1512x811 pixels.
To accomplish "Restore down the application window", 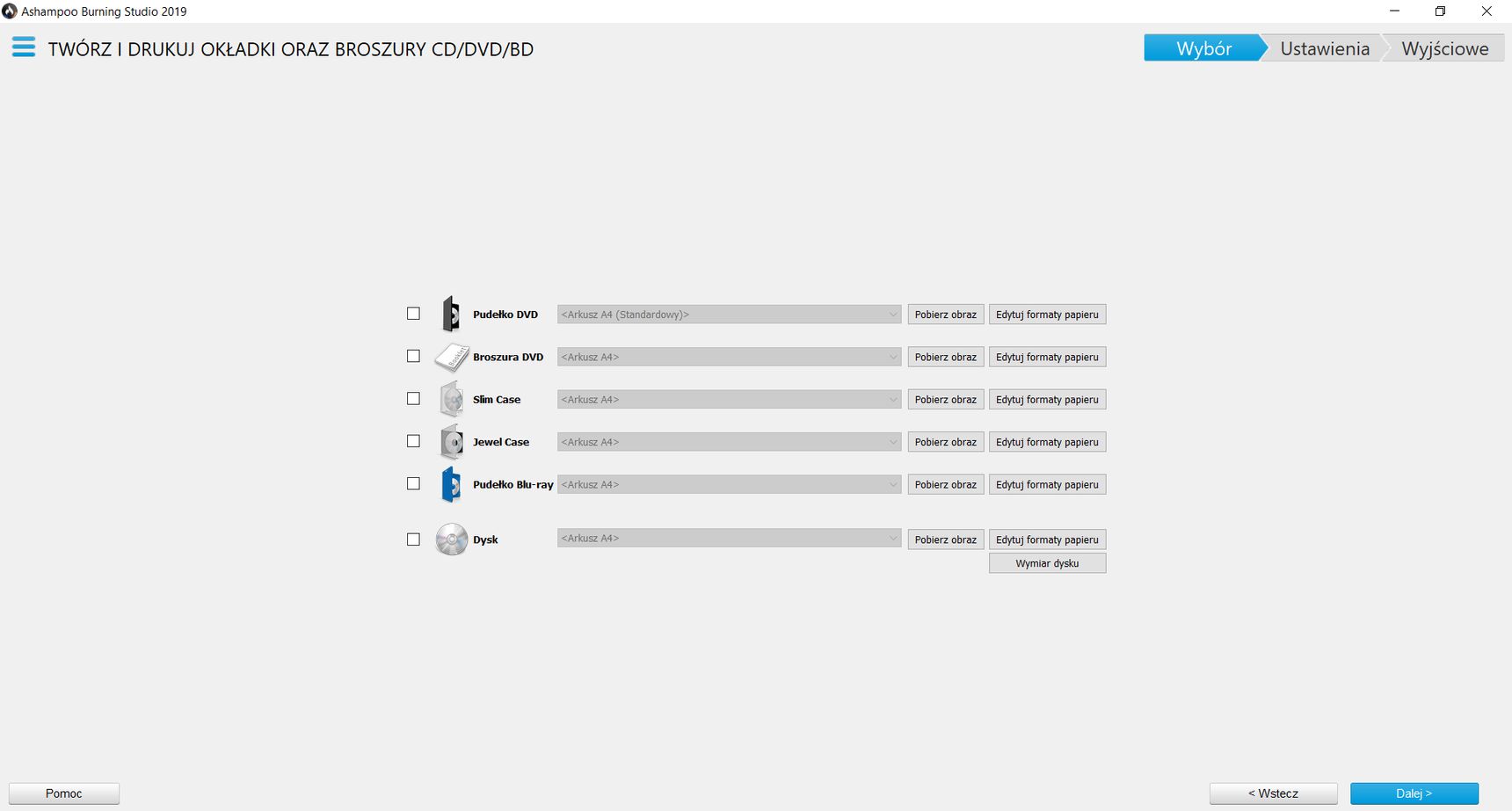I will tap(1440, 11).
